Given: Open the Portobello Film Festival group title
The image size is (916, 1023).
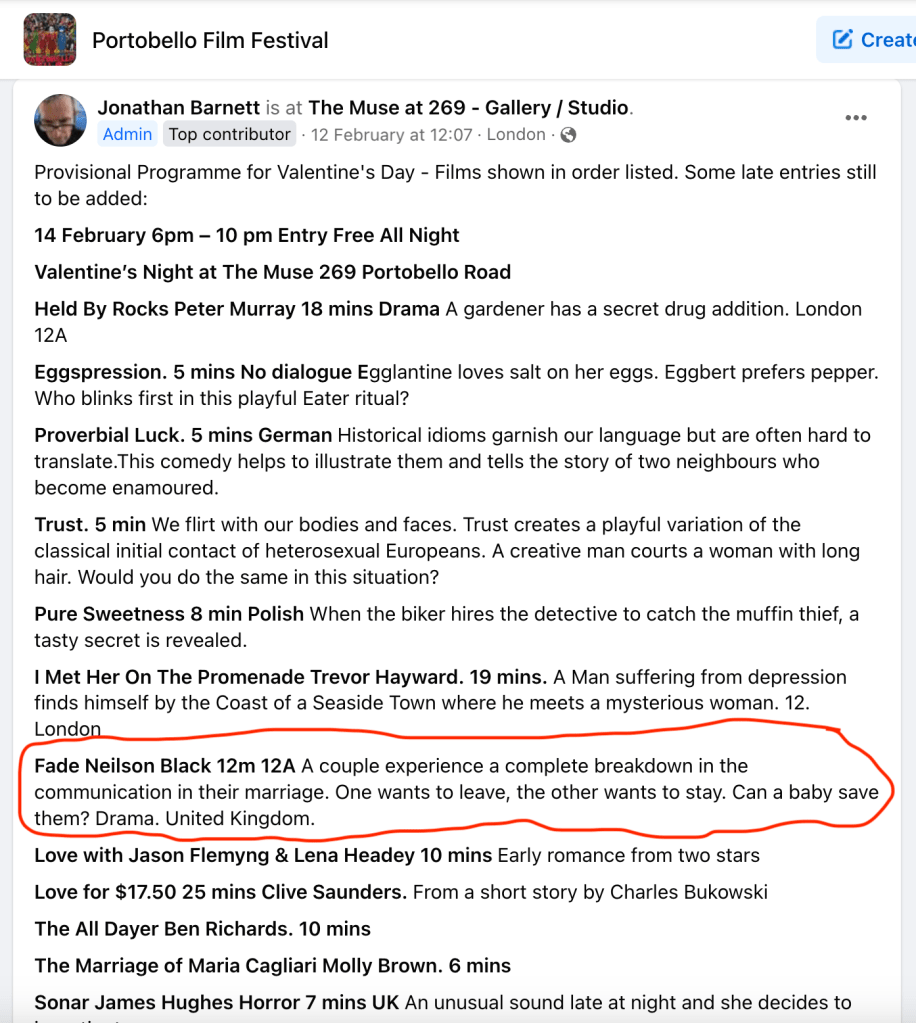Looking at the screenshot, I should [x=210, y=41].
